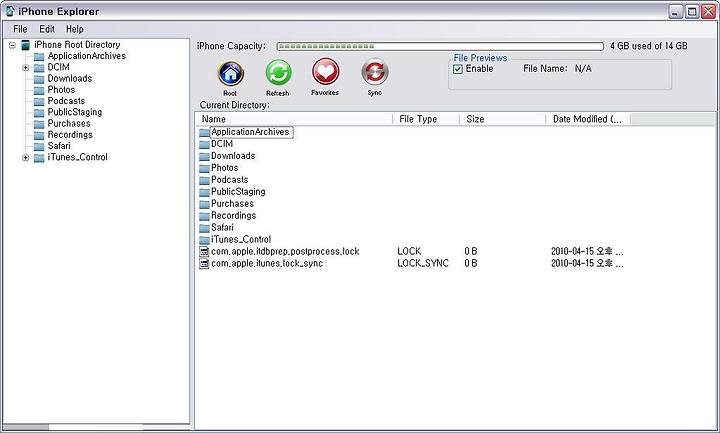The width and height of the screenshot is (720, 433).
Task: Select the Downloads name in file list
Action: pos(233,156)
